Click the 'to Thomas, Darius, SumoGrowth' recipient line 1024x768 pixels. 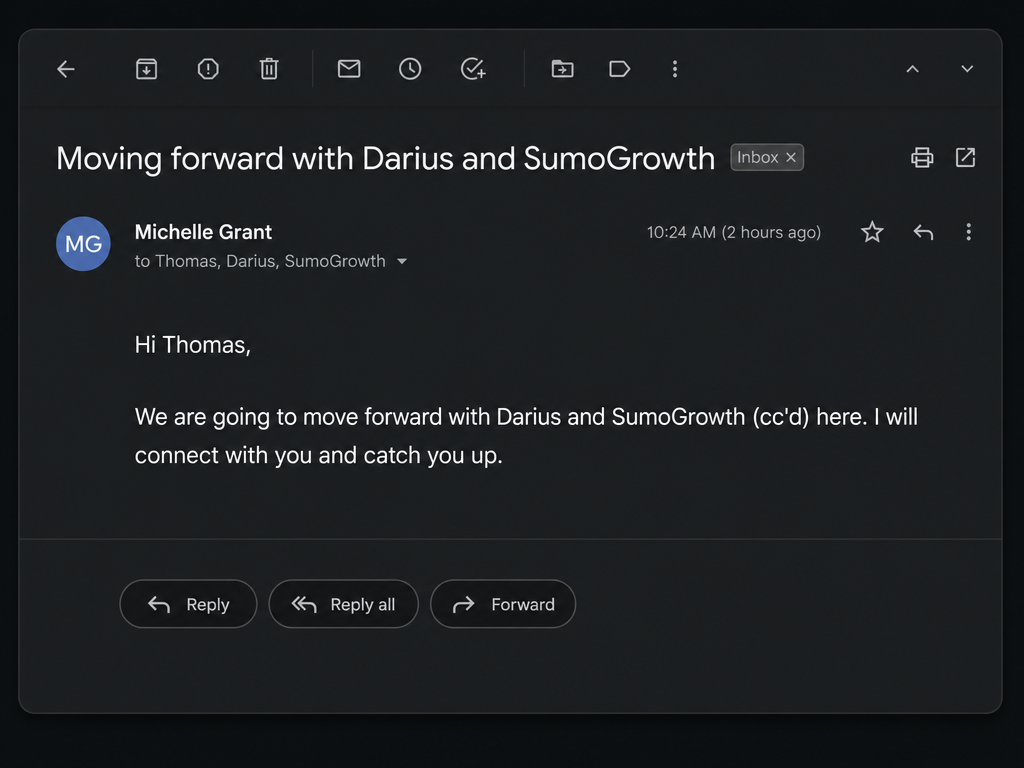coord(260,261)
